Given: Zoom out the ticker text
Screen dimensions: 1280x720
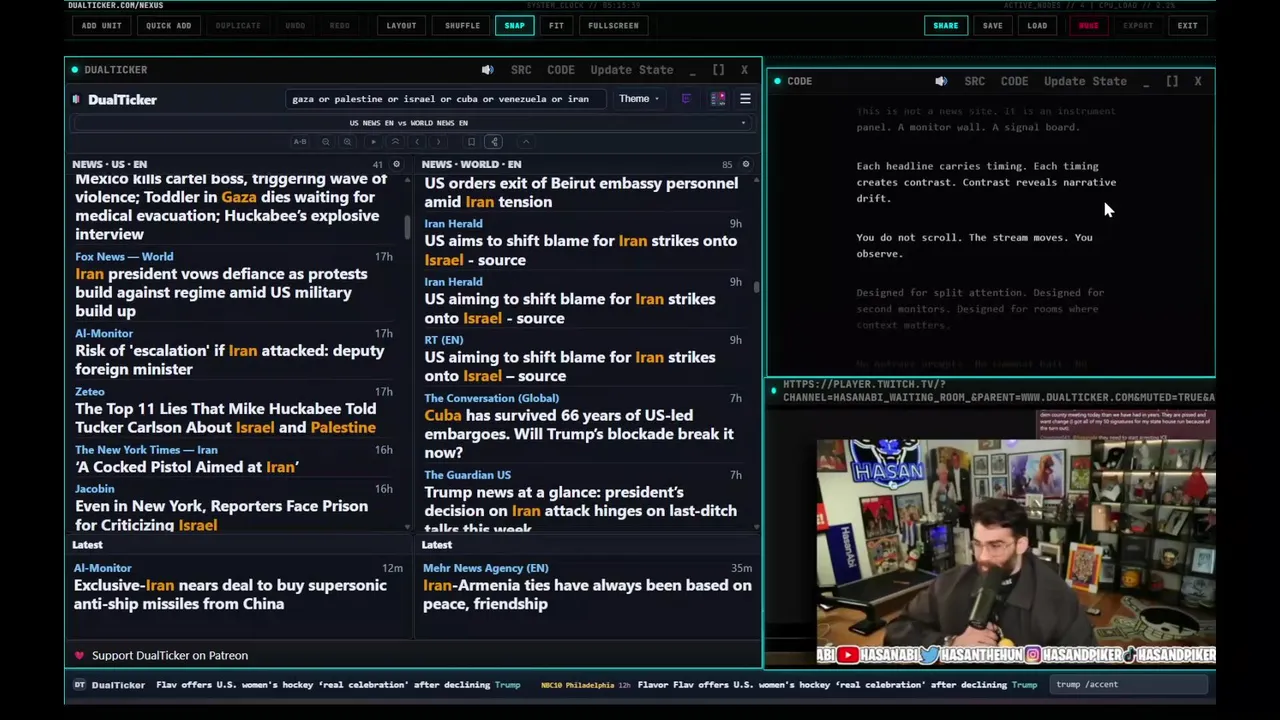Looking at the screenshot, I should tap(326, 142).
